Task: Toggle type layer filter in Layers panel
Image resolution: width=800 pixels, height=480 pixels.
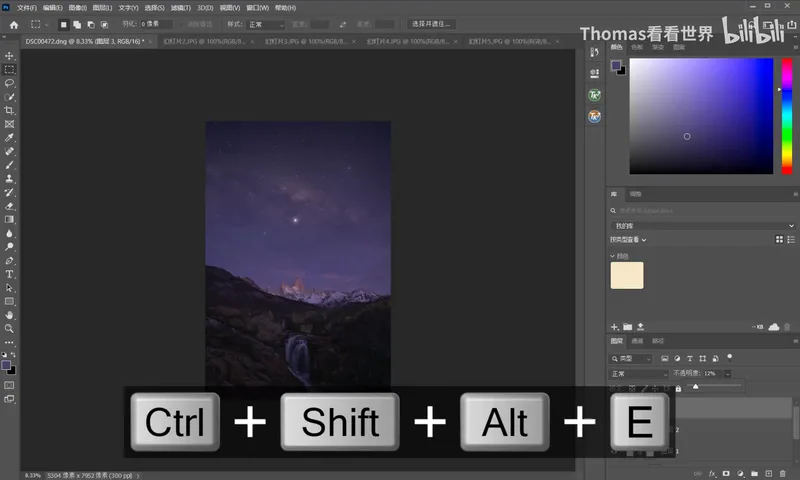Action: click(690, 359)
